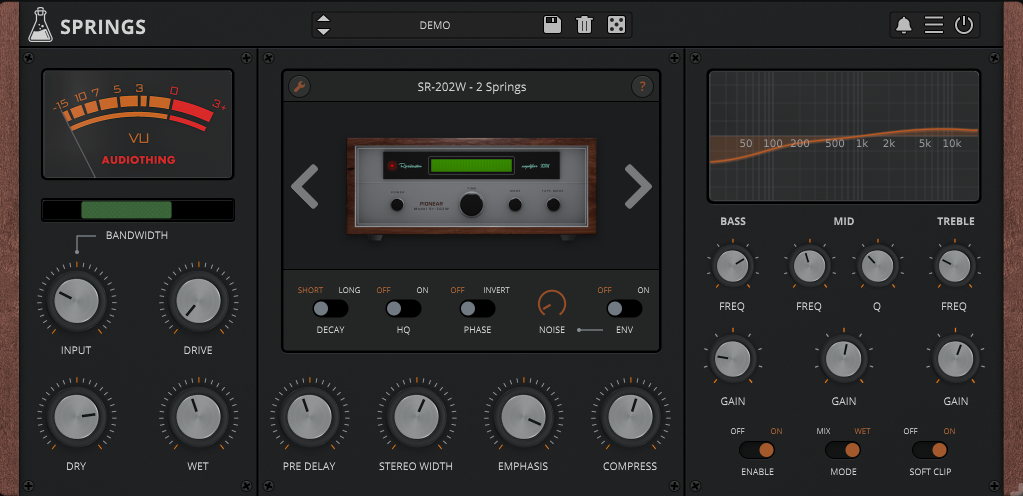Click the BANDWIDTH green slider bar

click(x=126, y=210)
